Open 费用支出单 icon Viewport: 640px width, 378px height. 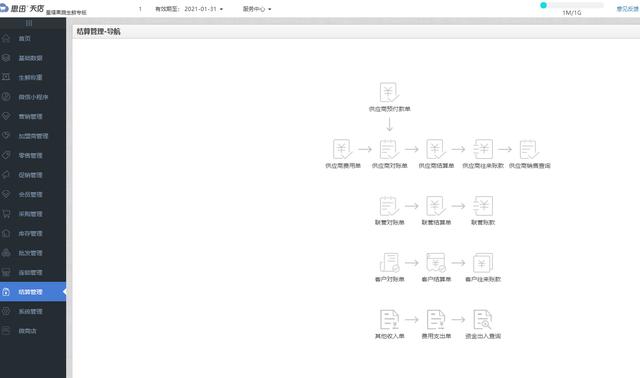(x=436, y=320)
